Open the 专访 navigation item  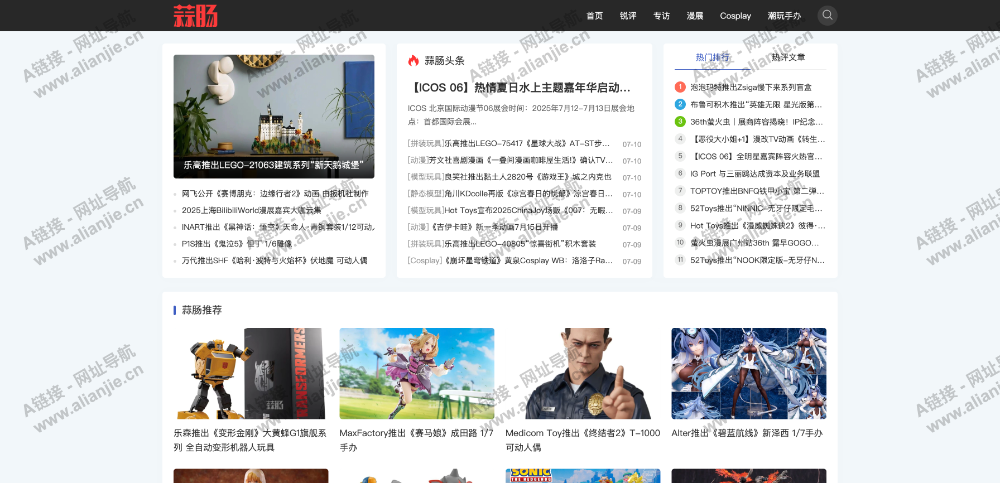point(661,16)
